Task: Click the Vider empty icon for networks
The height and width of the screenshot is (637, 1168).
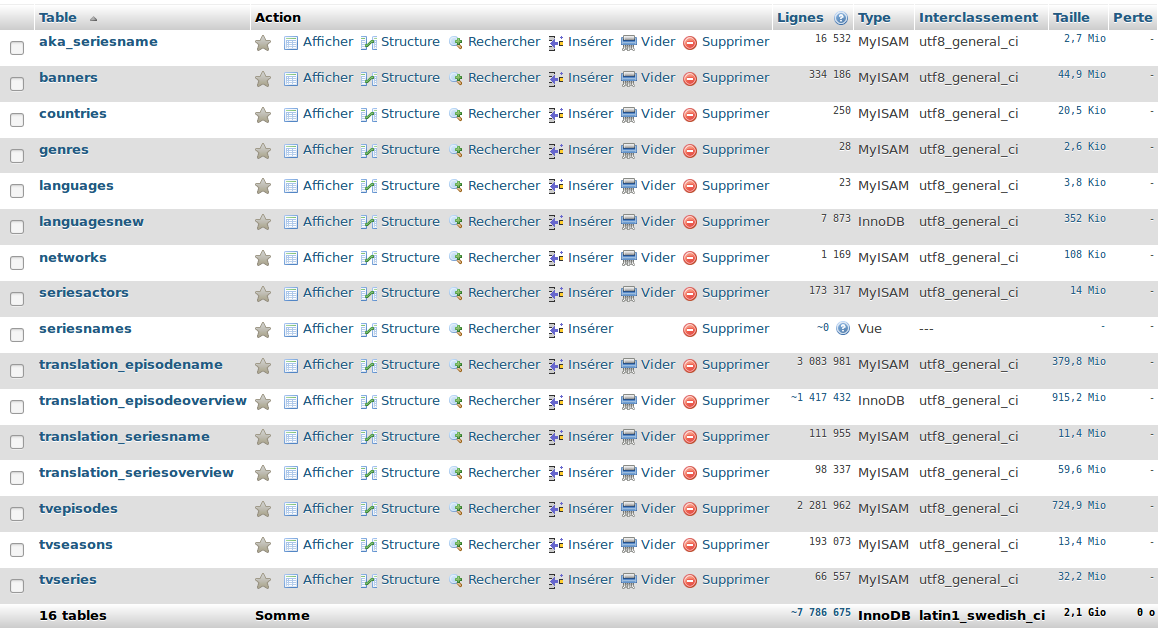Action: pyautogui.click(x=629, y=259)
